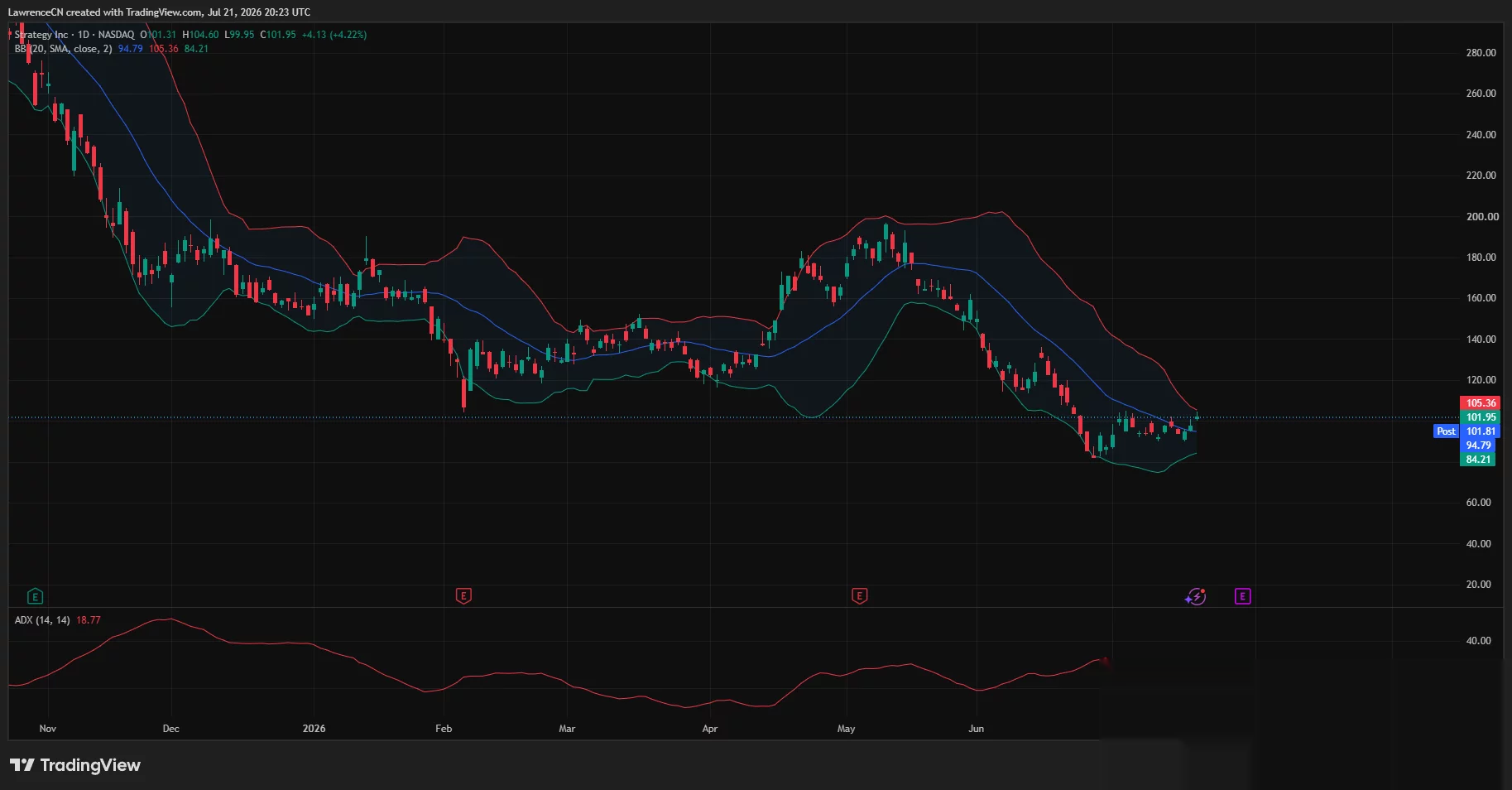The height and width of the screenshot is (790, 1512).
Task: Select the Strategy Inc symbol title
Action: point(41,35)
